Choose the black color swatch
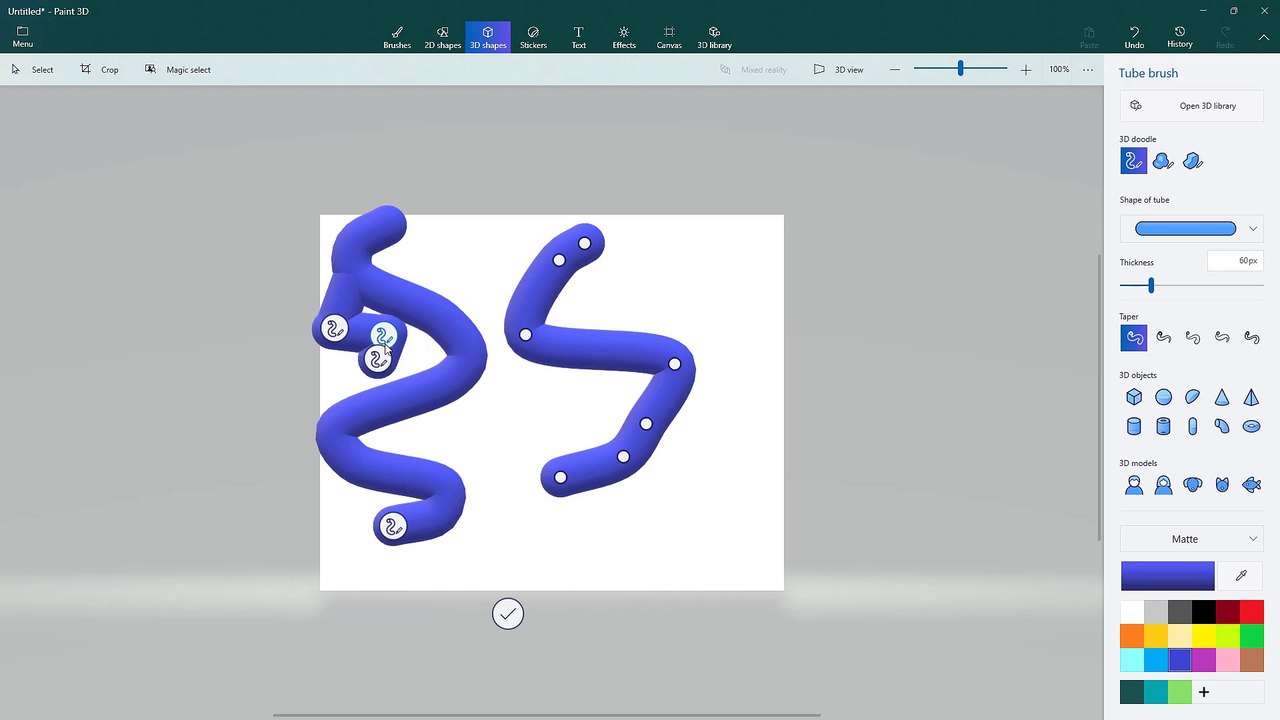 click(x=1204, y=612)
